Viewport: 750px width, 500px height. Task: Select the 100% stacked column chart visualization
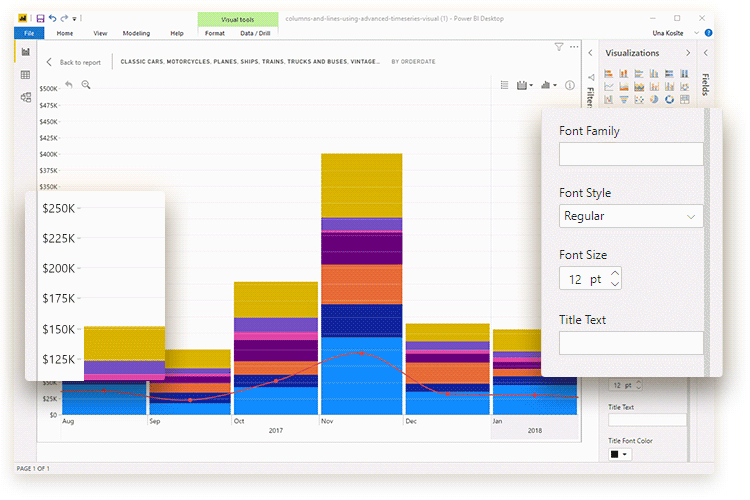pyautogui.click(x=685, y=73)
